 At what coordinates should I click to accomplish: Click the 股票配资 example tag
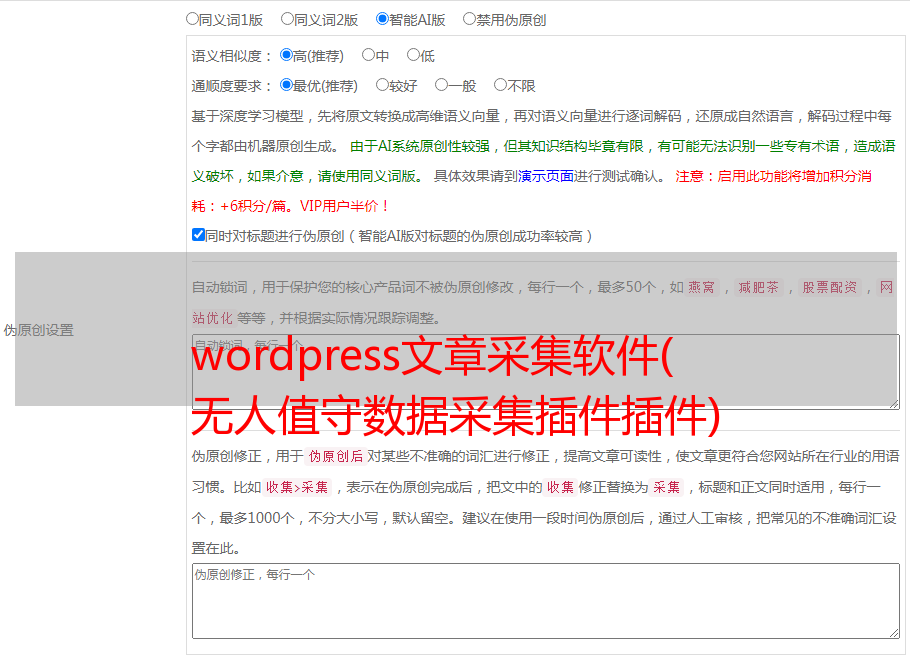point(830,287)
